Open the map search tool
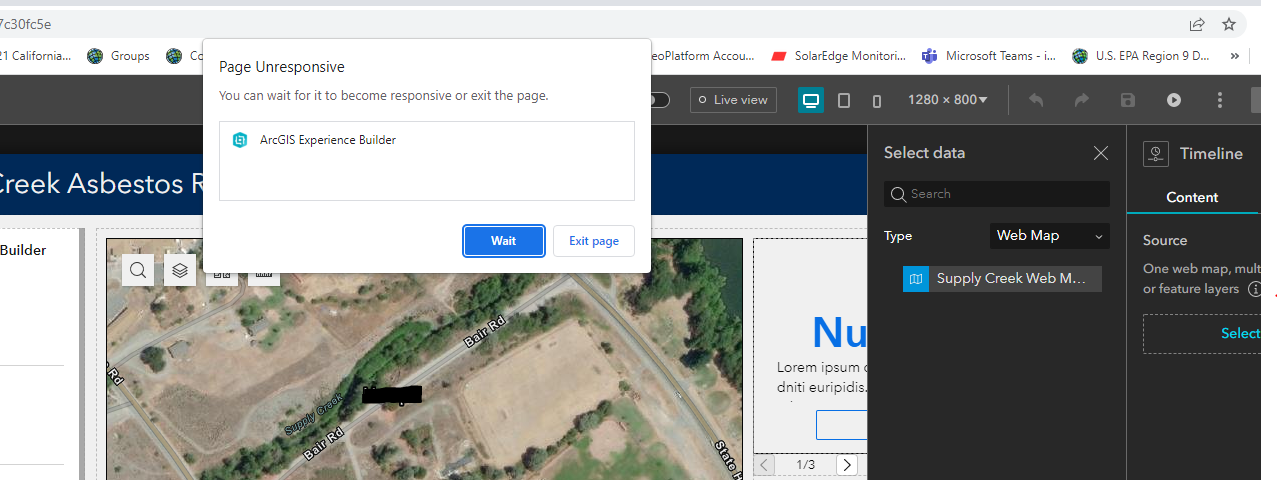 [138, 269]
